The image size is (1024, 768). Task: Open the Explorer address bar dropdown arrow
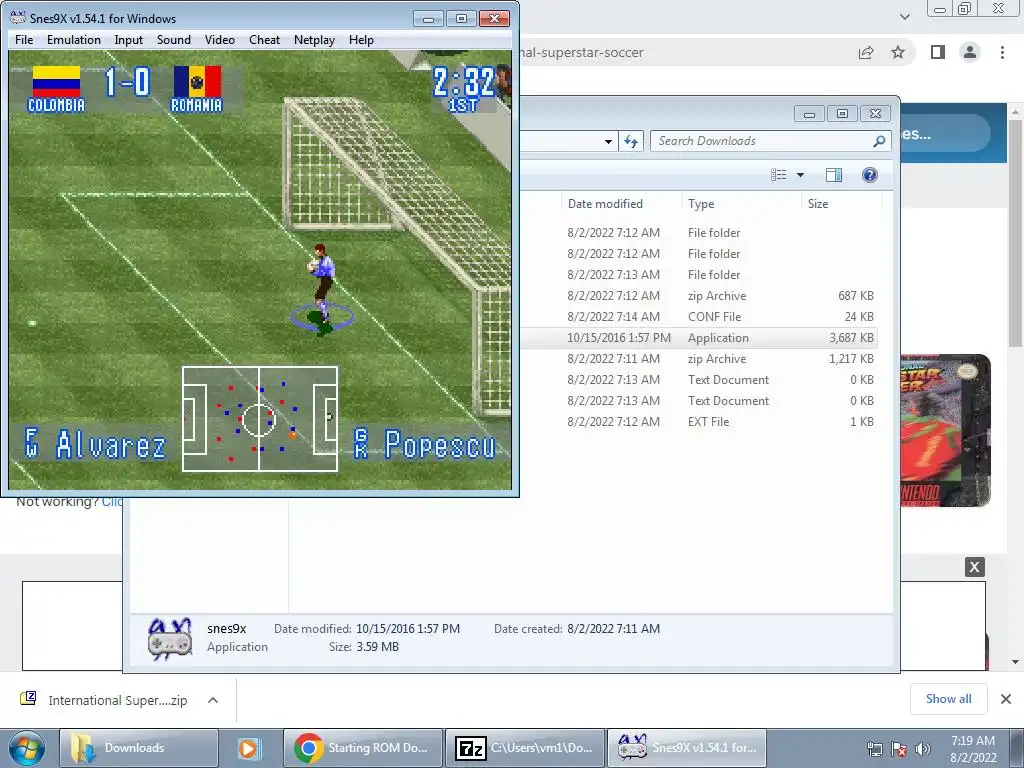(x=608, y=141)
